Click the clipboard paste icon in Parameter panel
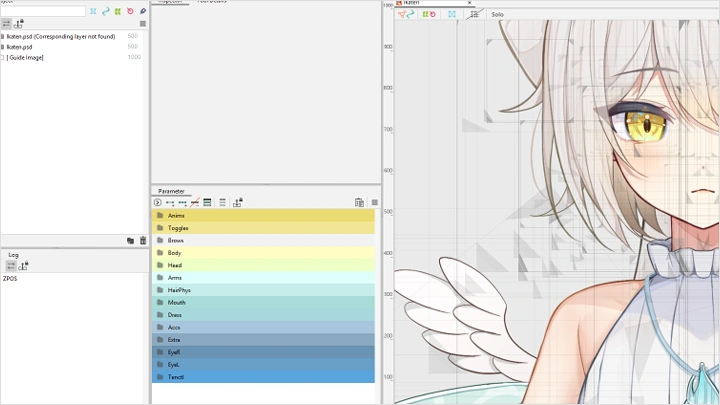 pyautogui.click(x=359, y=202)
